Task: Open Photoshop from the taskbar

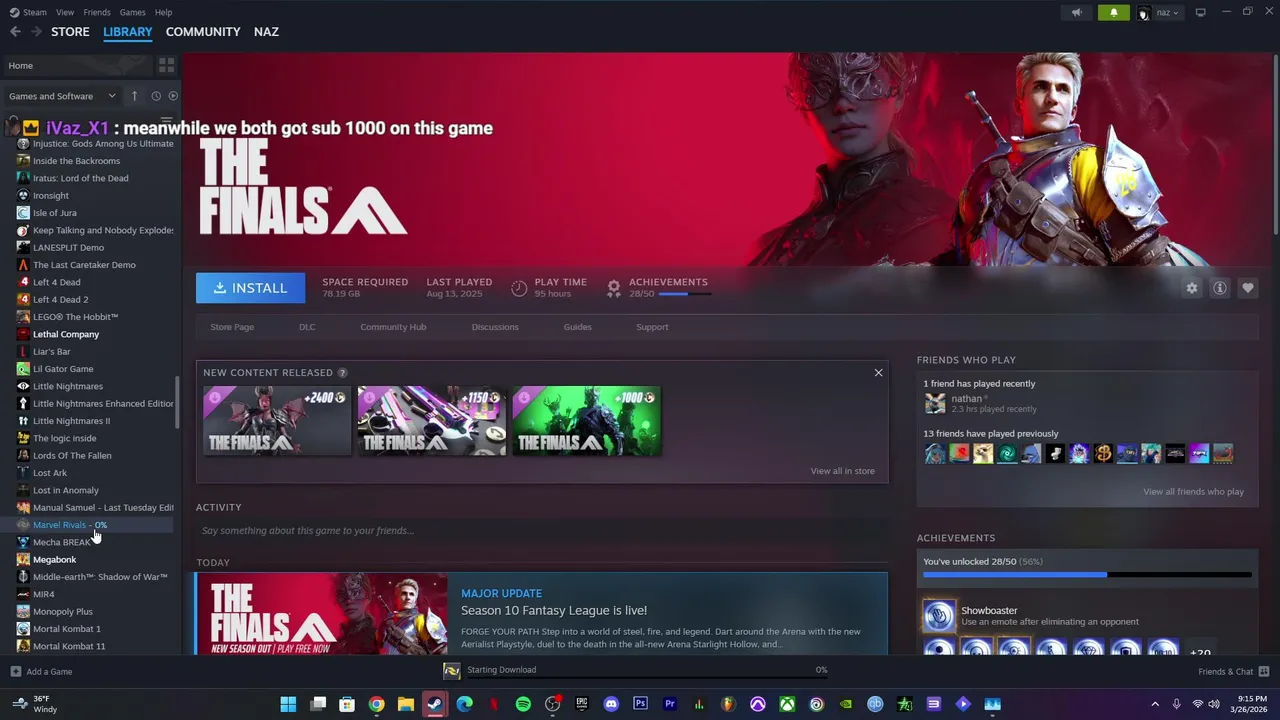Action: click(x=640, y=704)
